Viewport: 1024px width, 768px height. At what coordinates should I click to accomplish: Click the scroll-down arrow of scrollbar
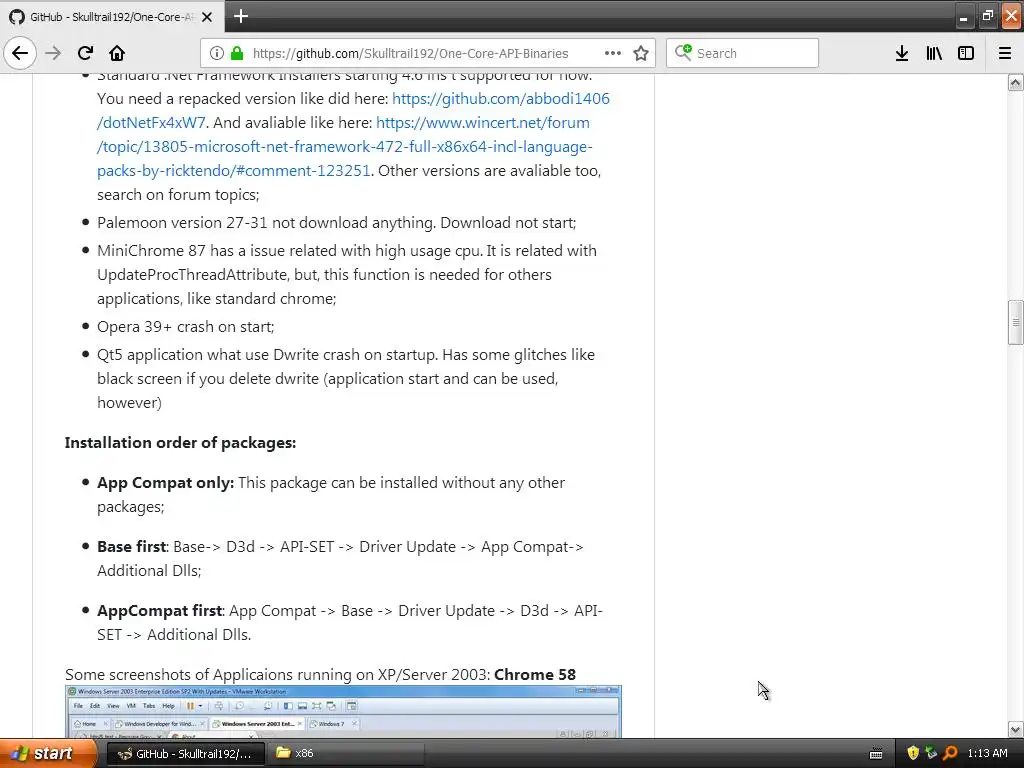click(x=1016, y=729)
